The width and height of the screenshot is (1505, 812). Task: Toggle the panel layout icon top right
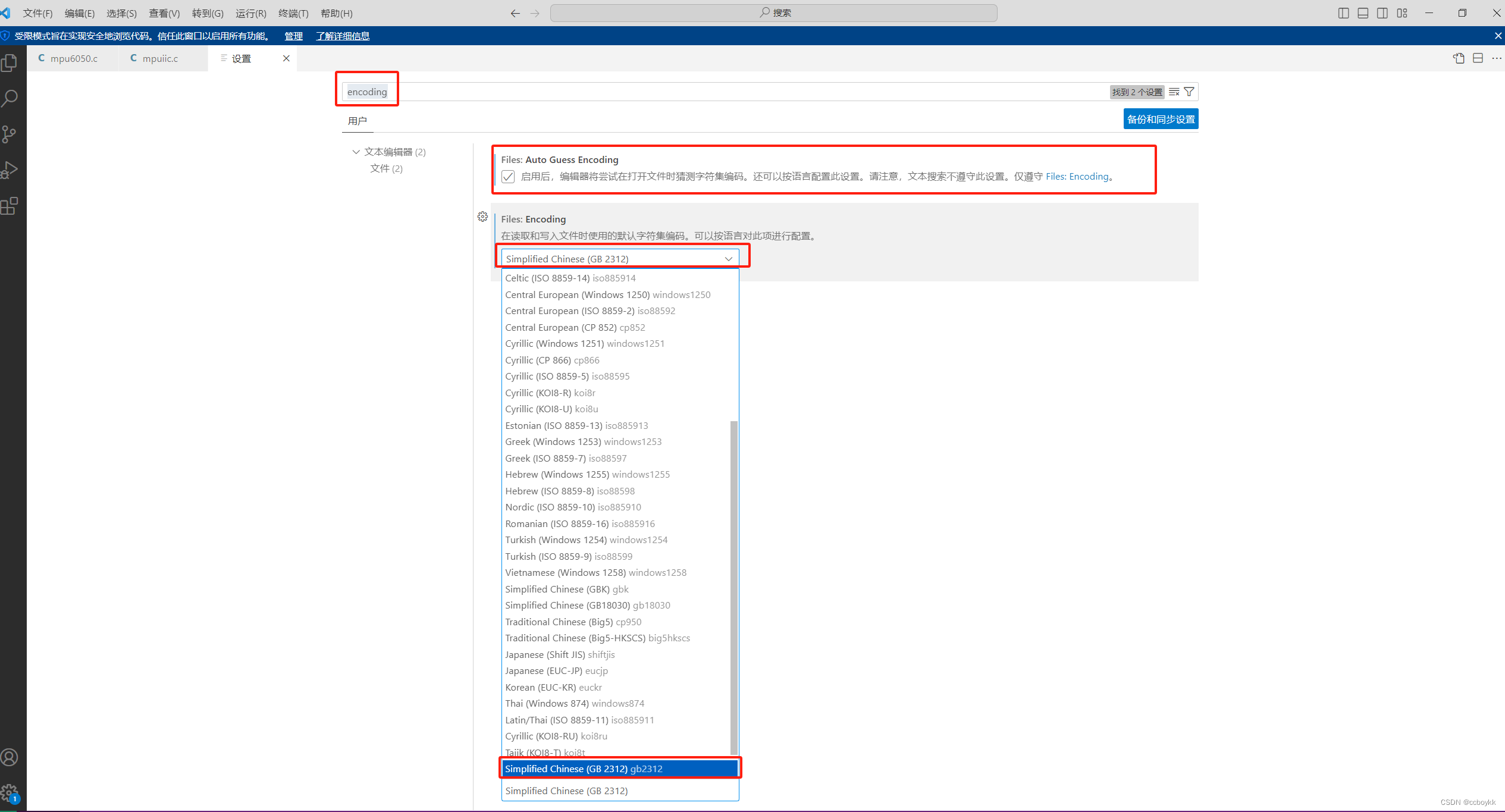1362,12
